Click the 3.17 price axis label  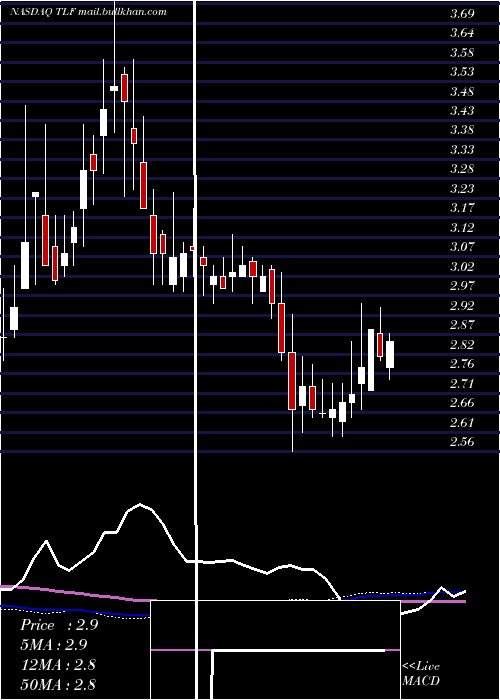tap(462, 208)
